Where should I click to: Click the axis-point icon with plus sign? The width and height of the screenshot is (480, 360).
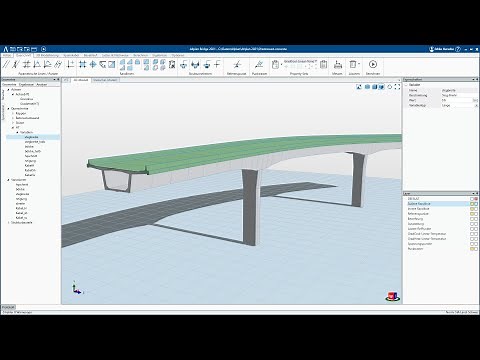(70, 64)
